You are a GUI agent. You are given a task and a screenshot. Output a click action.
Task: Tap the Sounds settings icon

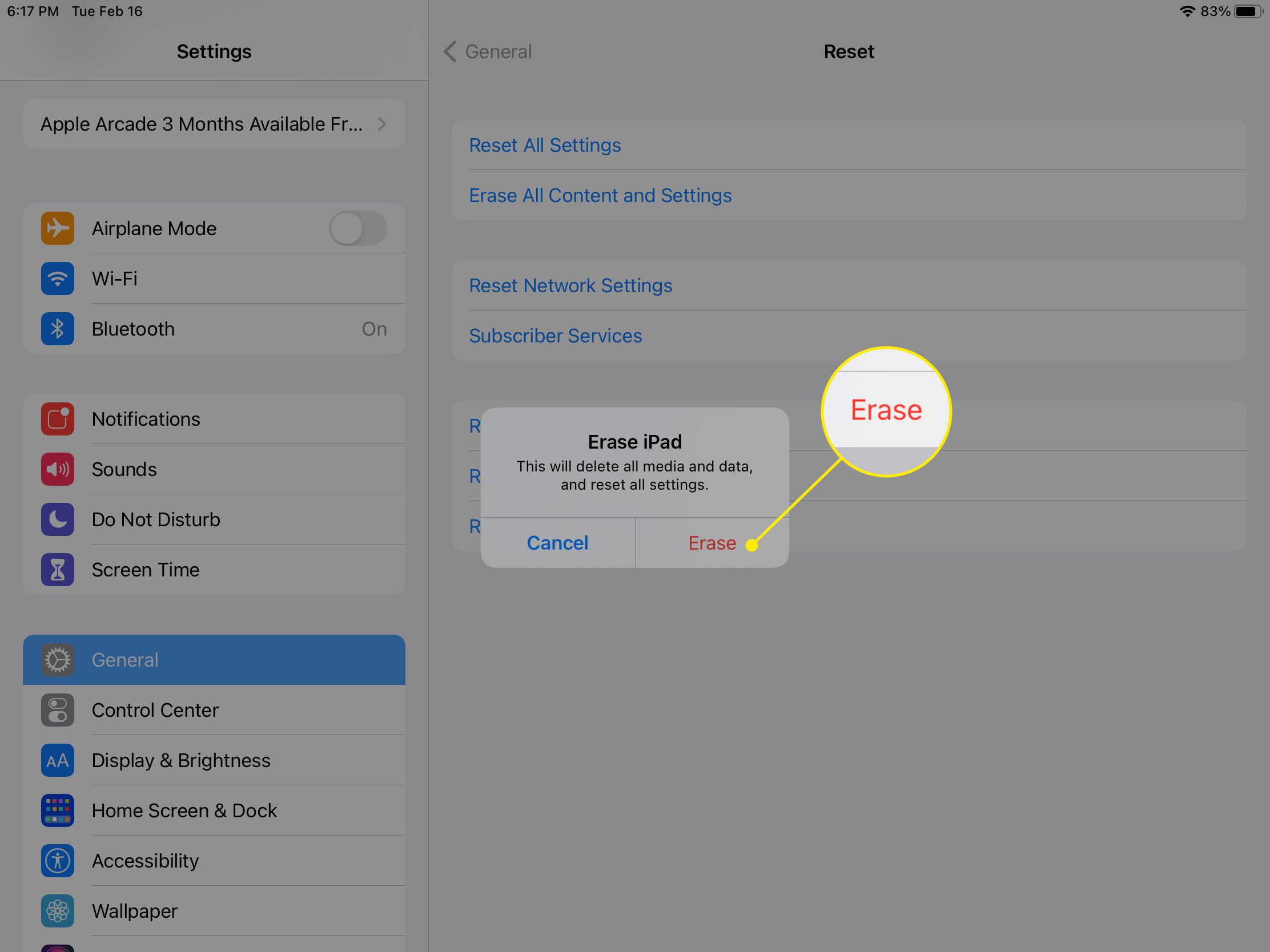click(57, 470)
